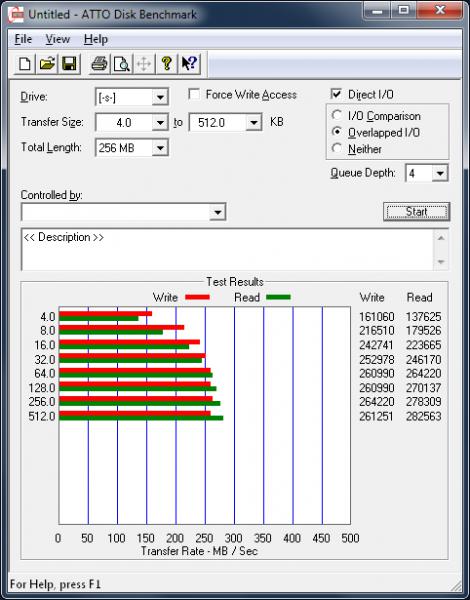This screenshot has width=470, height=600.
Task: Click the Read value 264220
Action: pos(424,373)
